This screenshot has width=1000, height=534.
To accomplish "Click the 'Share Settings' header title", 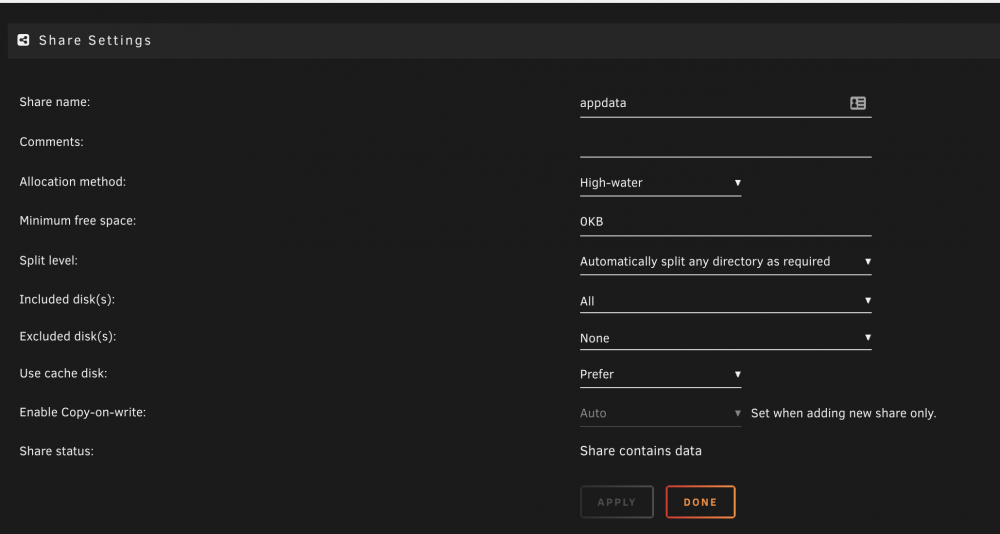I will click(x=95, y=40).
